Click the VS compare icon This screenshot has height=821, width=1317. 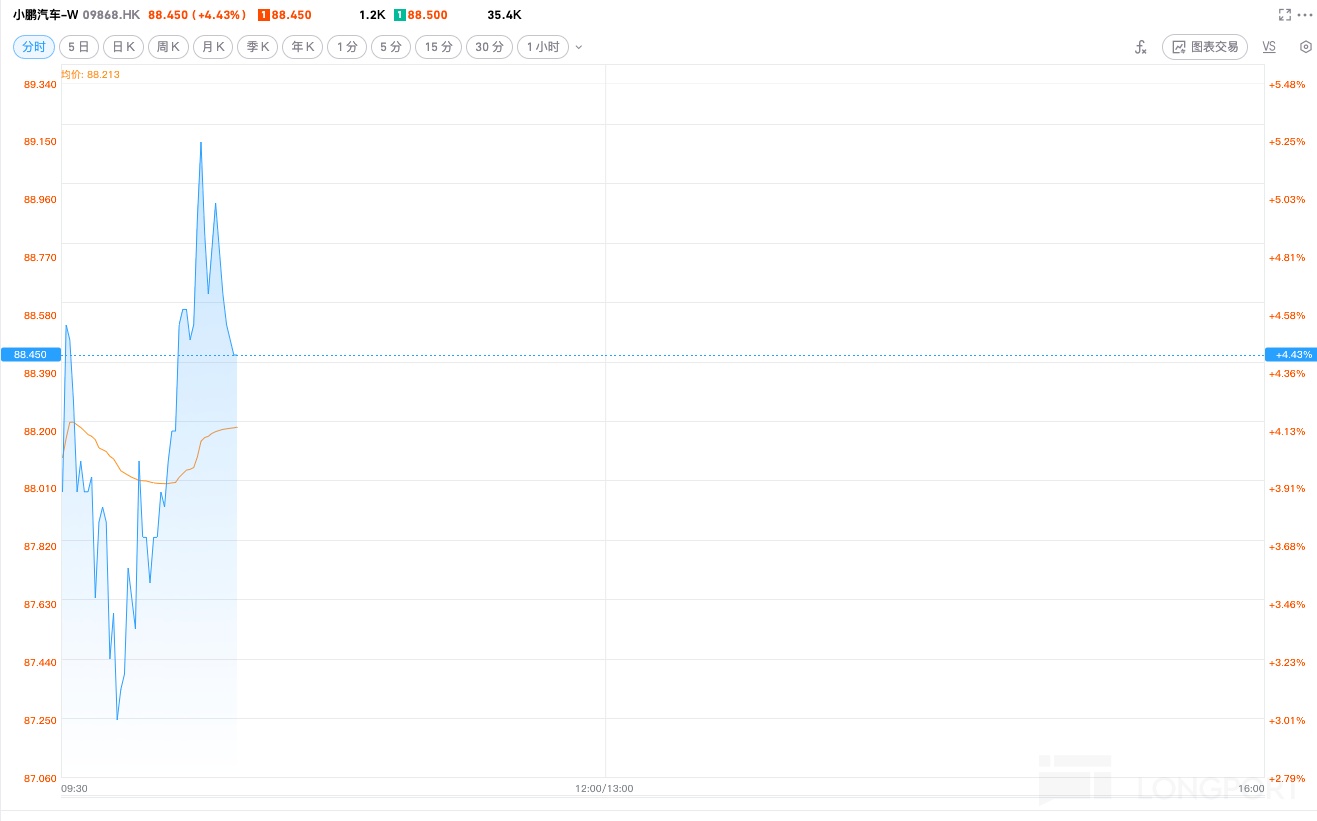[1269, 47]
